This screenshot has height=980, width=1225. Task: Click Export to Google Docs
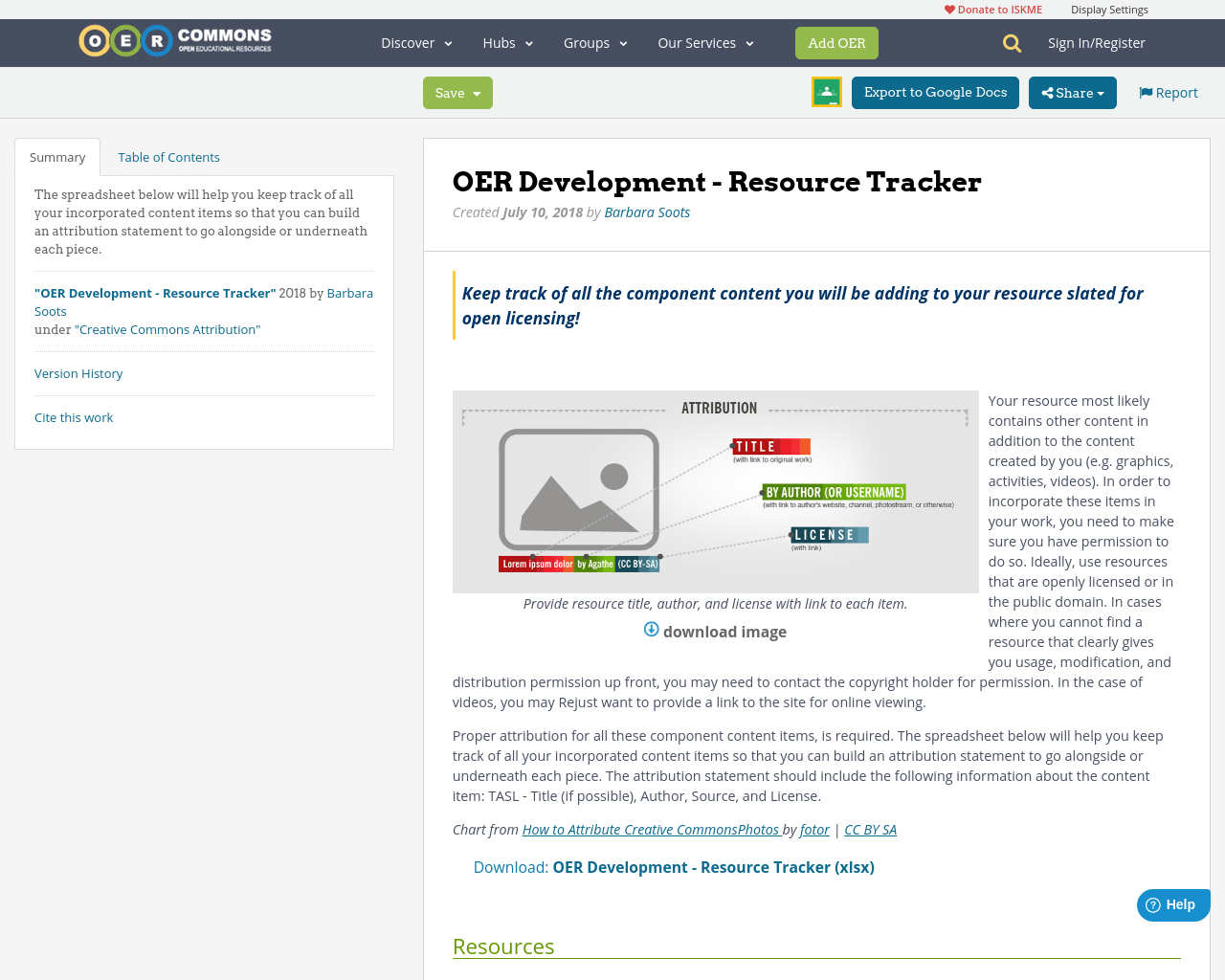(x=935, y=92)
